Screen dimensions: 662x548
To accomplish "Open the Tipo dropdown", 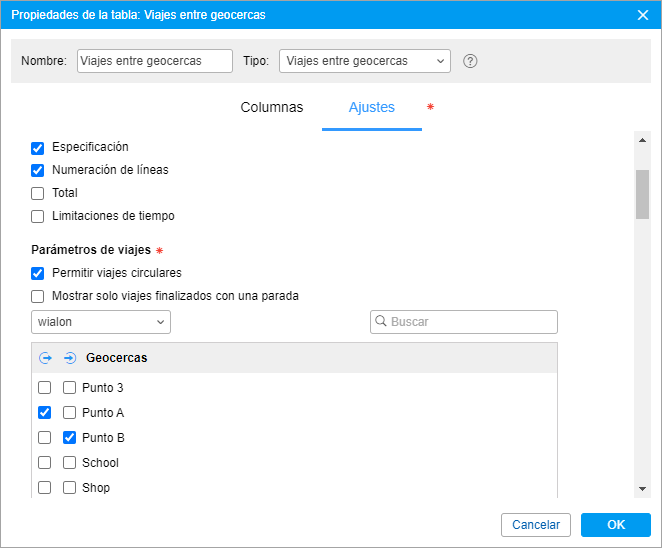I will click(x=364, y=61).
